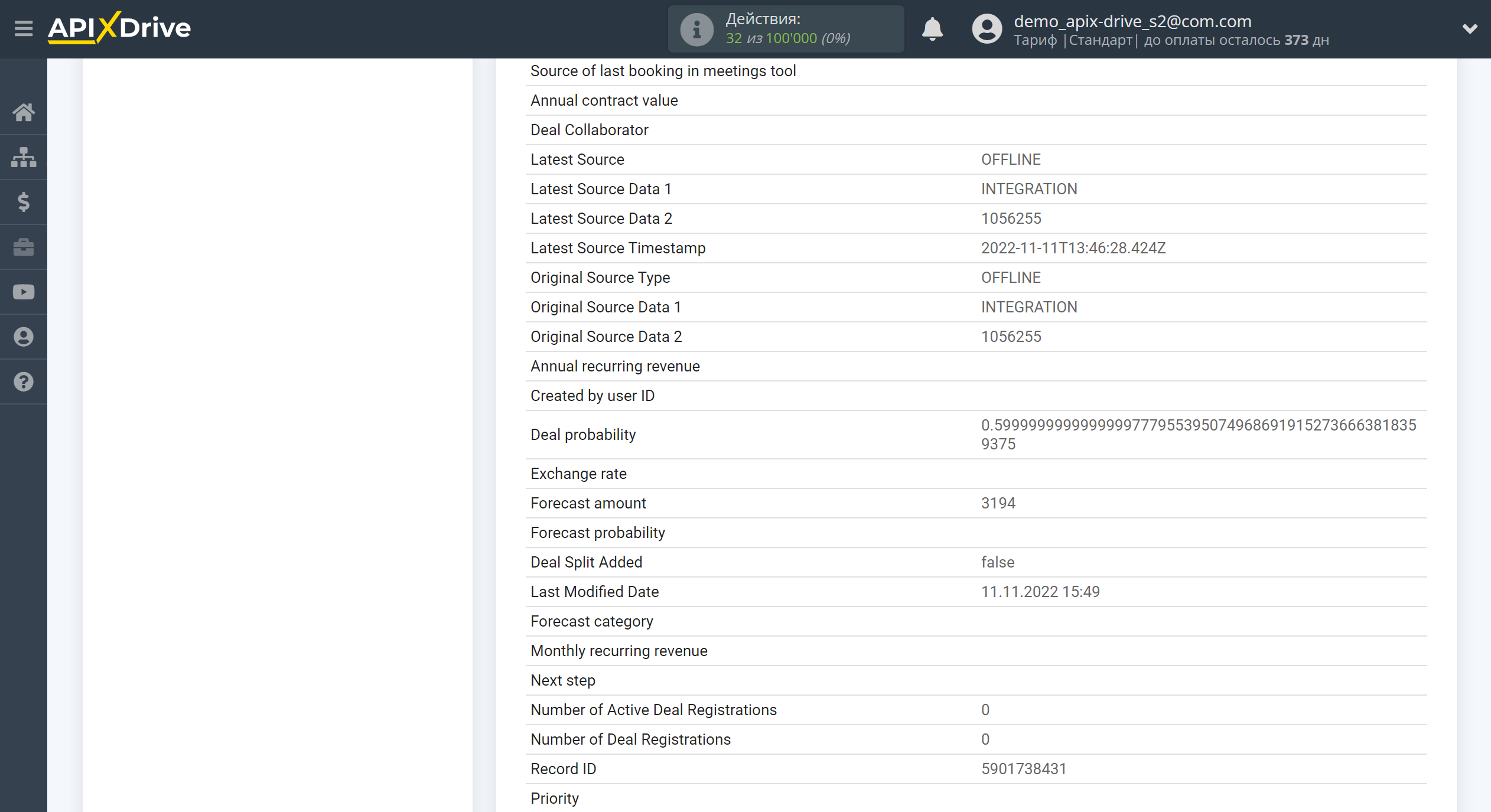Click the Annual contract value label

click(604, 100)
